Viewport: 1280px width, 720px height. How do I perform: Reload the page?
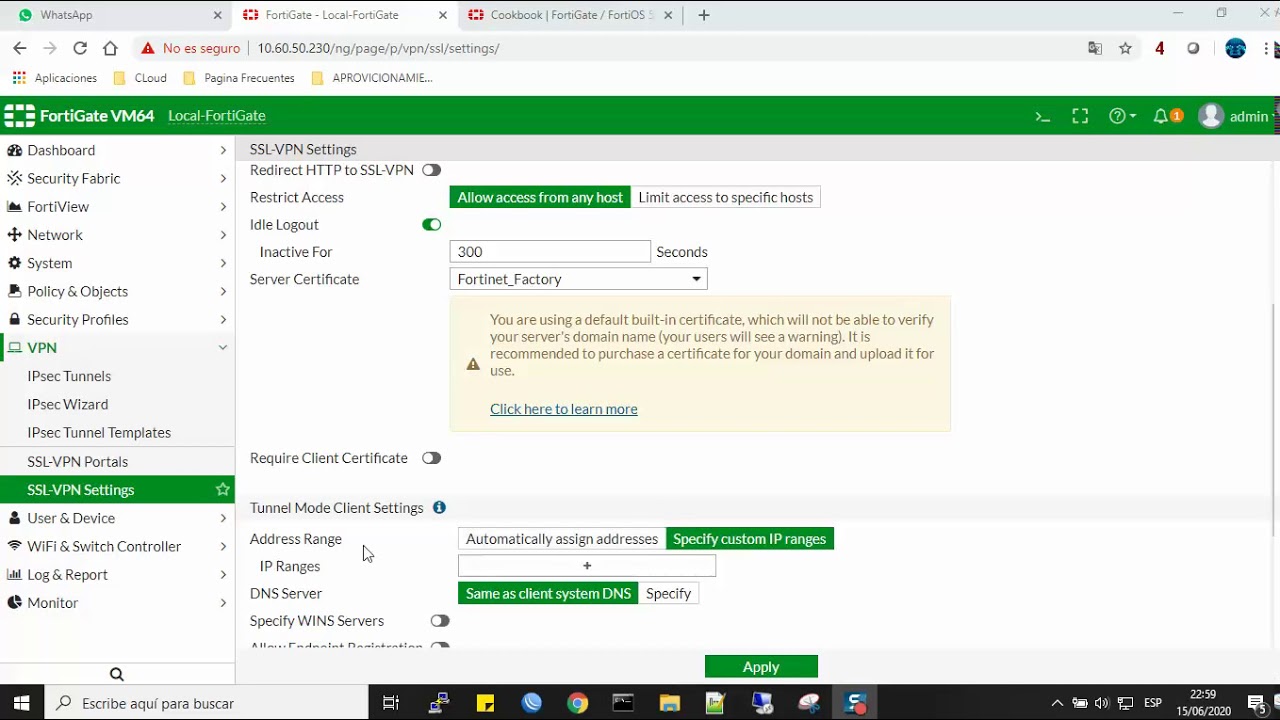click(80, 48)
